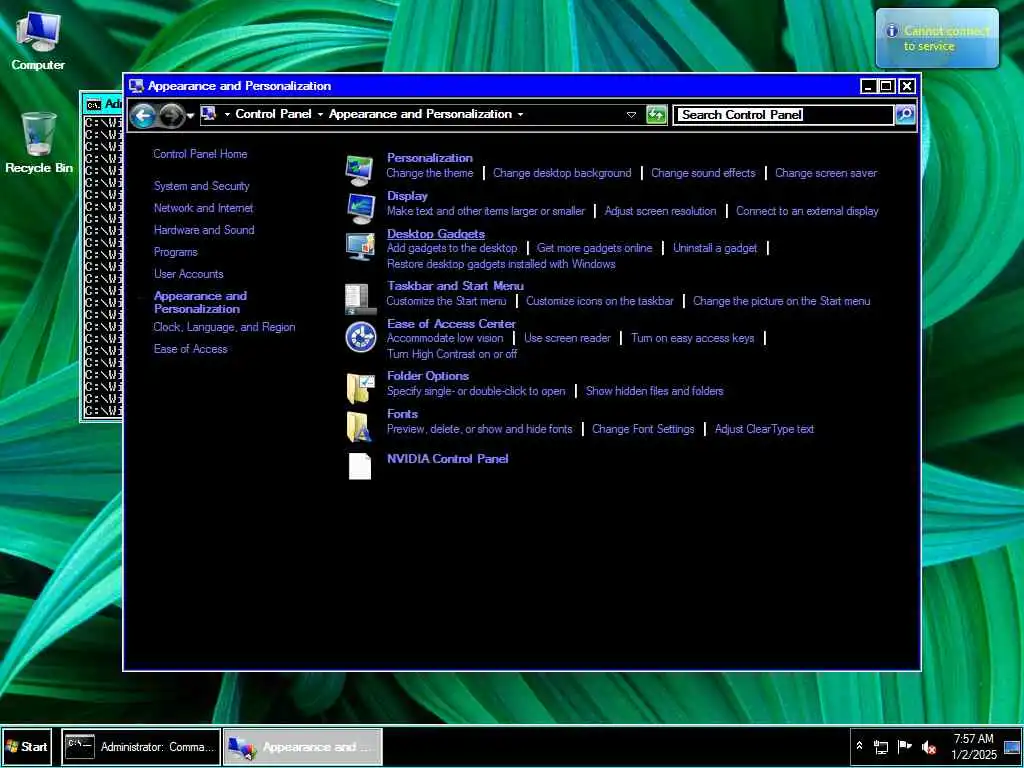Click Change screen saver link
The height and width of the screenshot is (768, 1024).
825,173
